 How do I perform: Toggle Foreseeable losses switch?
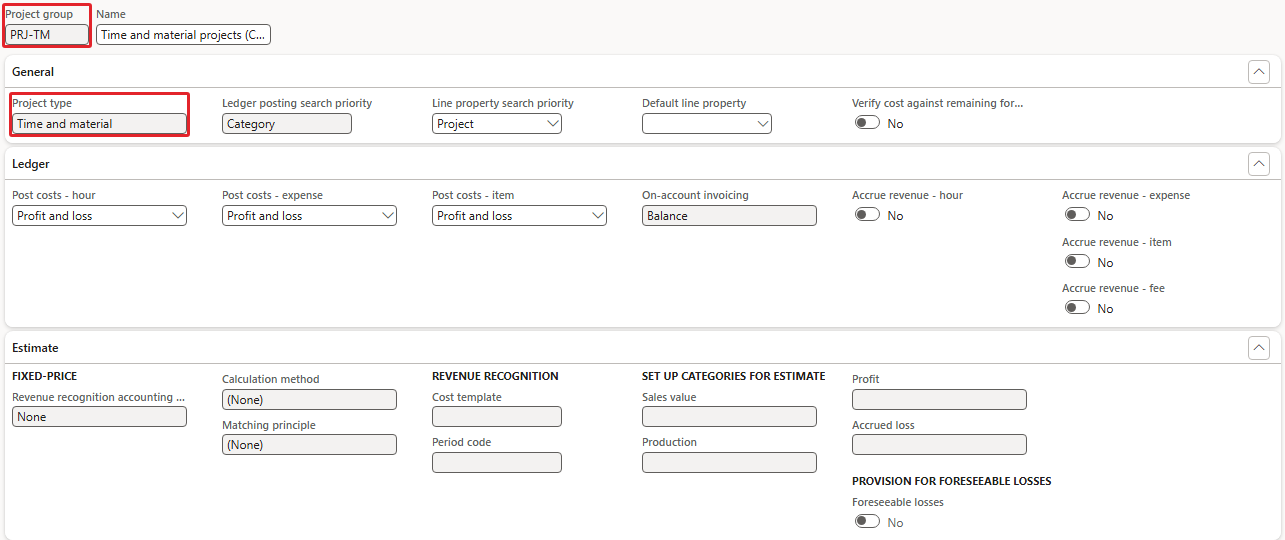coord(867,522)
